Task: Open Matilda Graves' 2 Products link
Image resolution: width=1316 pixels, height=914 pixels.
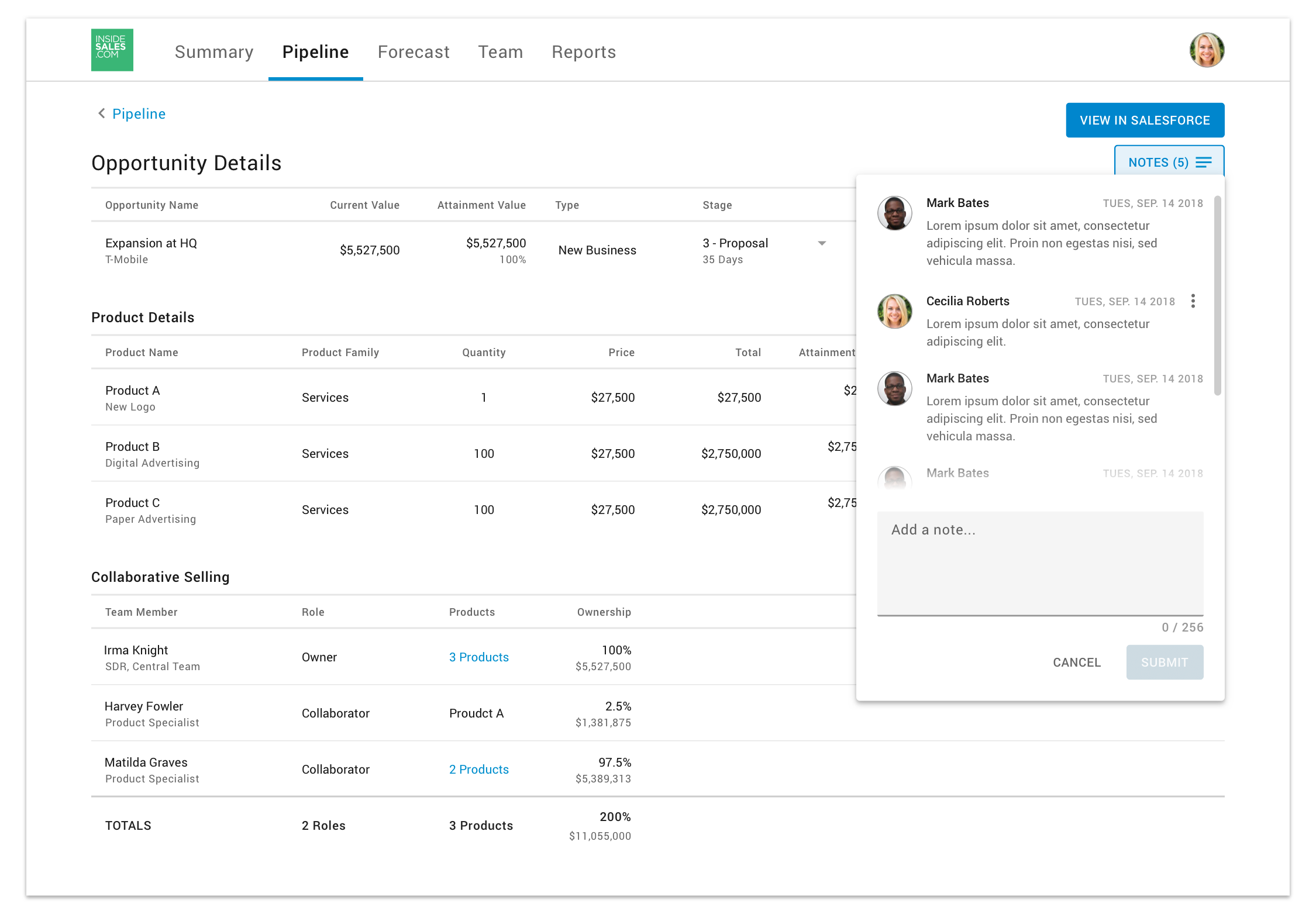Action: pyautogui.click(x=478, y=770)
